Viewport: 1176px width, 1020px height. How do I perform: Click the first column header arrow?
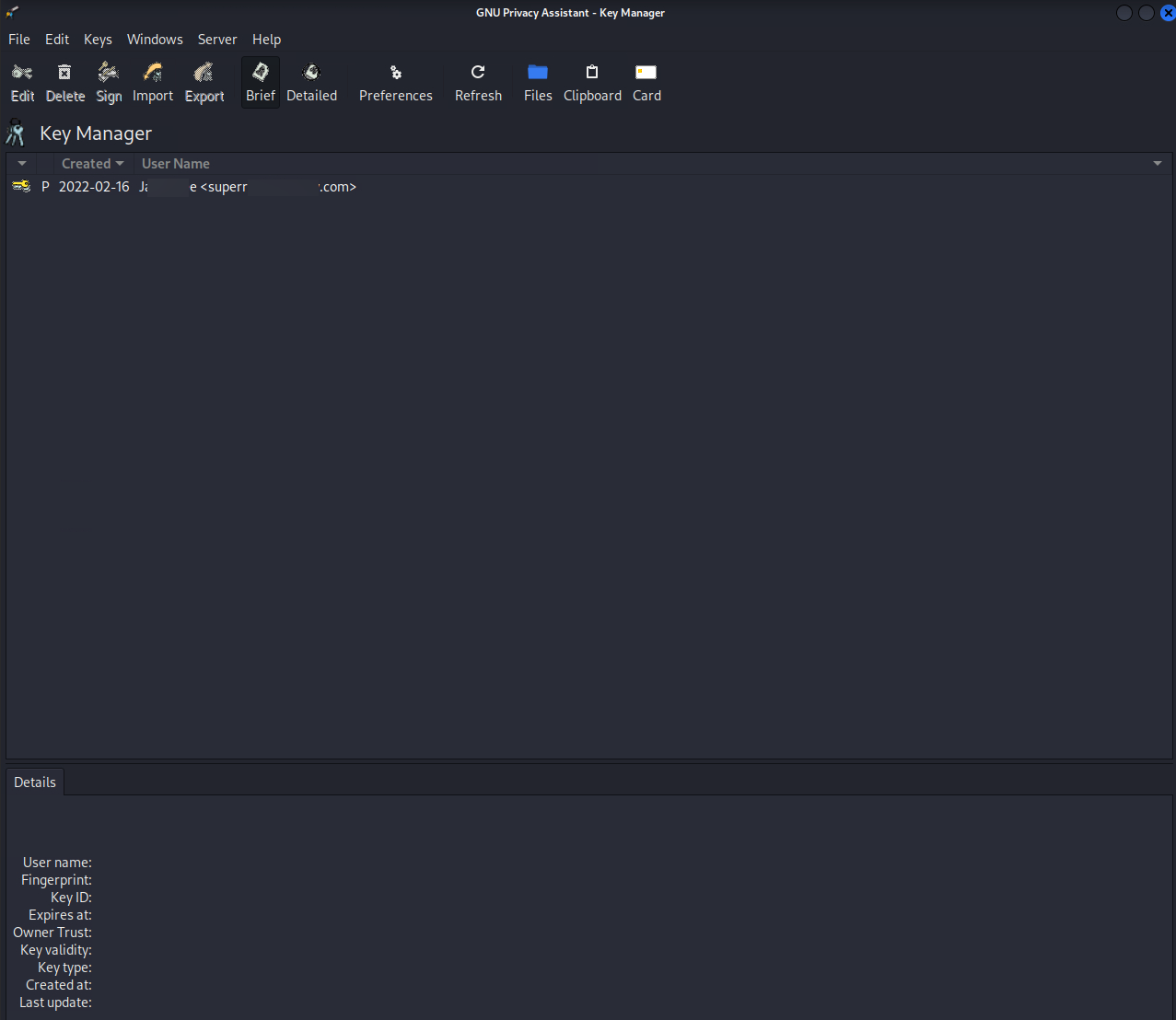22,164
